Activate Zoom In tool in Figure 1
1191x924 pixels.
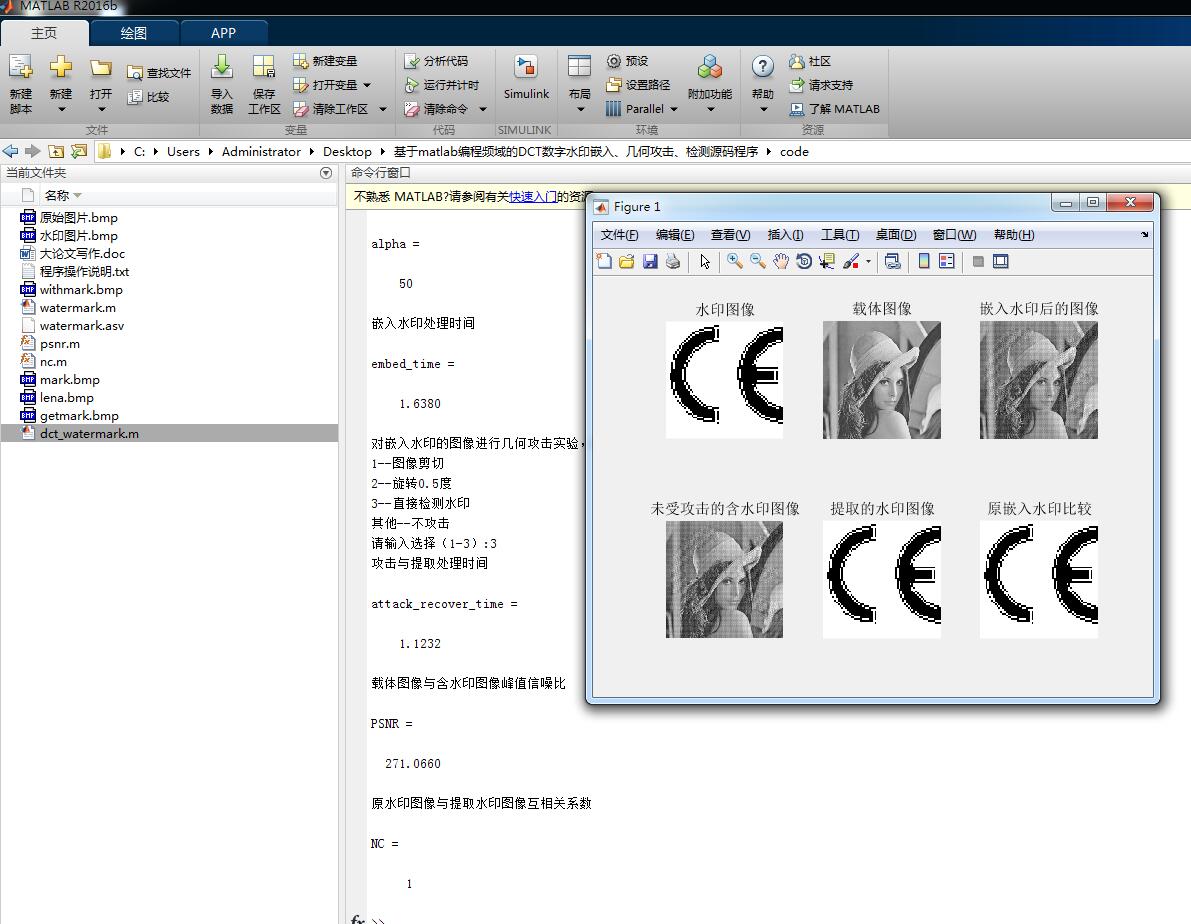click(735, 261)
